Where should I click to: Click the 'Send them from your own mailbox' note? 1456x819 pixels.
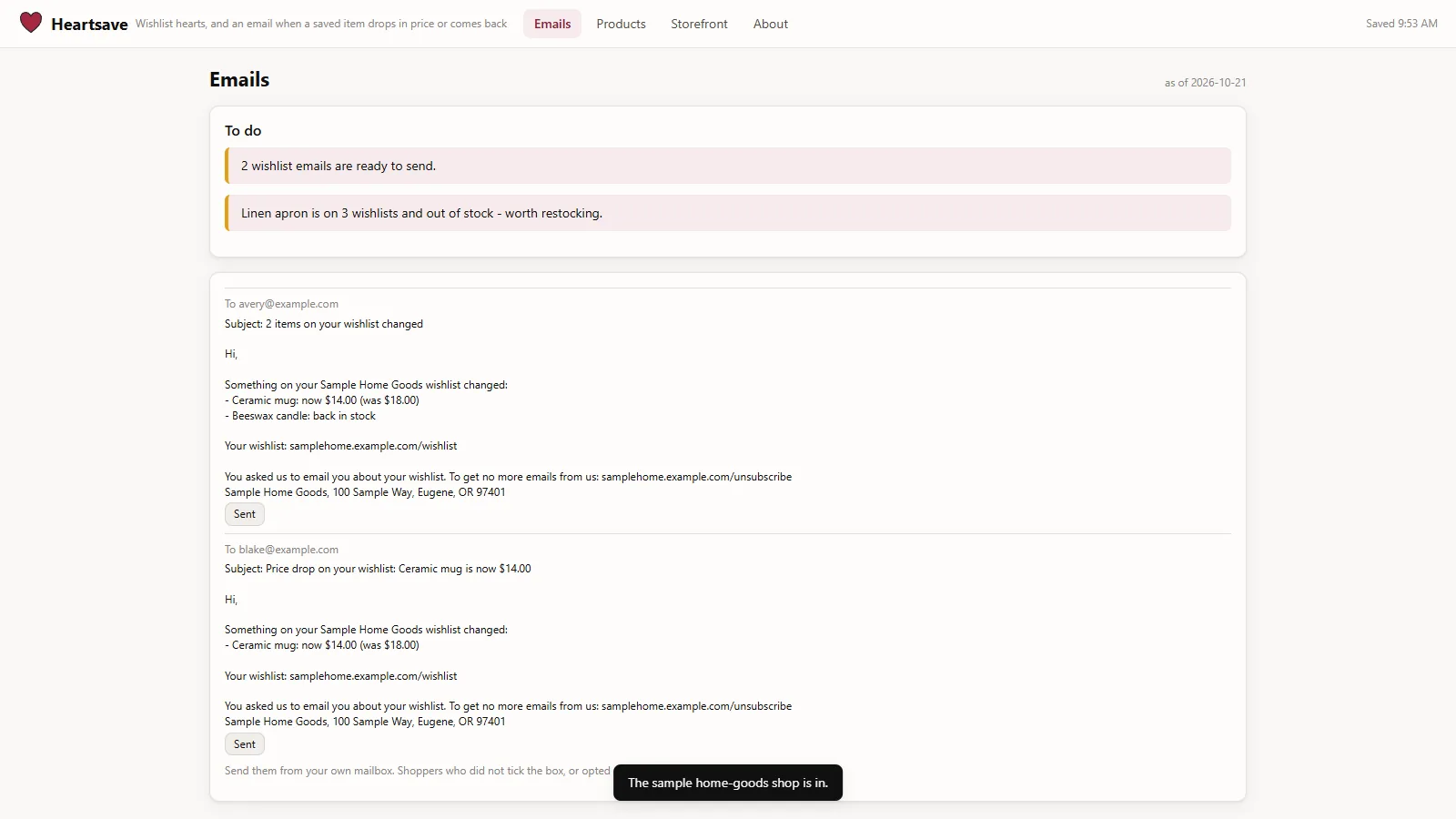pos(418,771)
